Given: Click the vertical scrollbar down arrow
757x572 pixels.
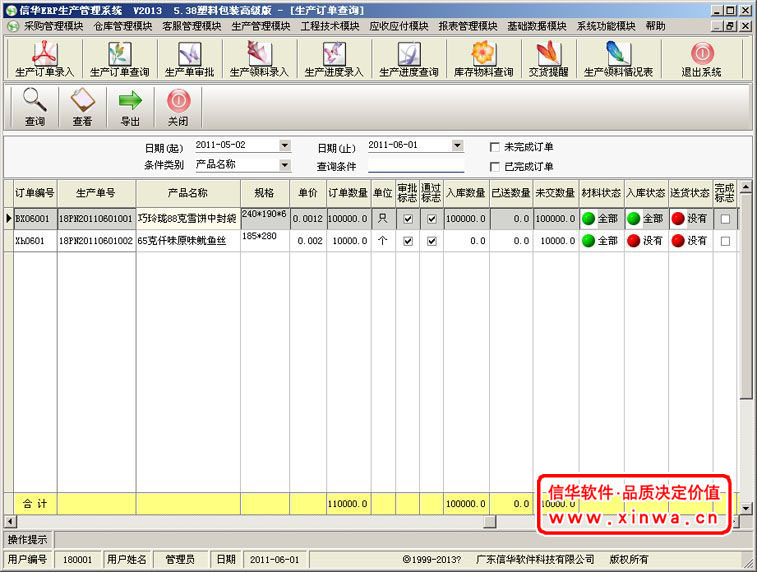Looking at the screenshot, I should coord(746,508).
